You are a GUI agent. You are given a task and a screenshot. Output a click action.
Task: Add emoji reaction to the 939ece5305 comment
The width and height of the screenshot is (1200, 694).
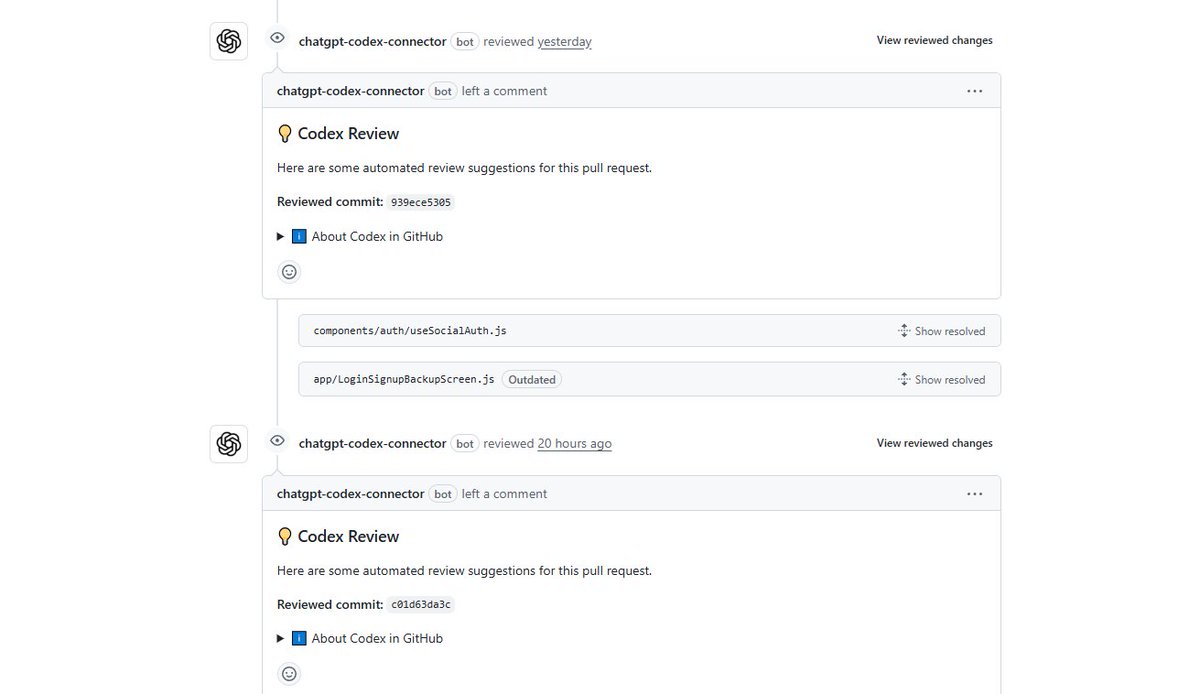289,272
